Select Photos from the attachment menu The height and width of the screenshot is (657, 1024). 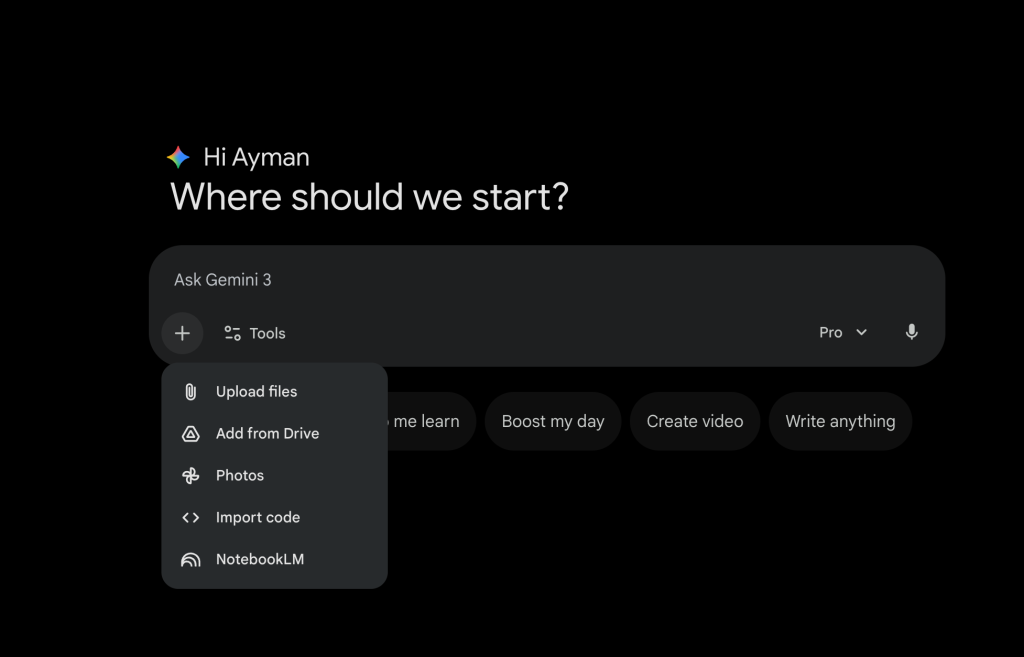(x=240, y=475)
